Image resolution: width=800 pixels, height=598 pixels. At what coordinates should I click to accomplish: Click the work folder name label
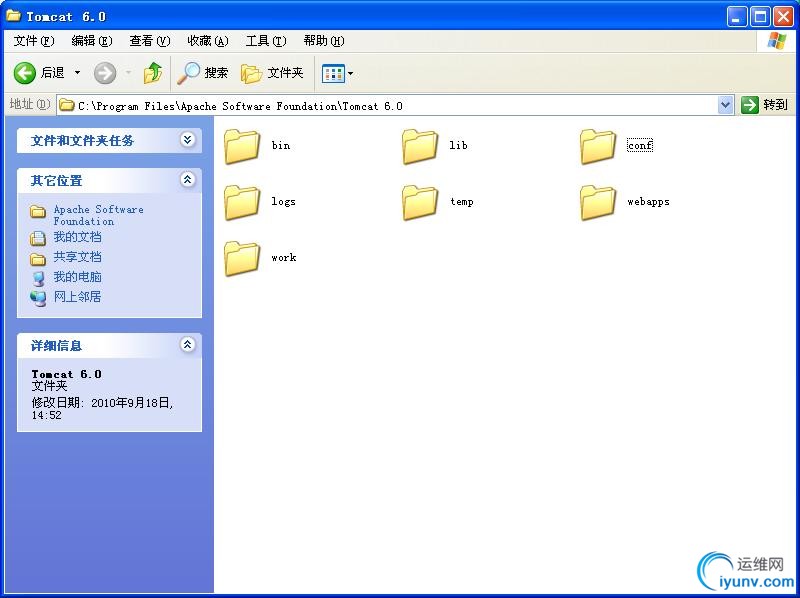[x=284, y=258]
